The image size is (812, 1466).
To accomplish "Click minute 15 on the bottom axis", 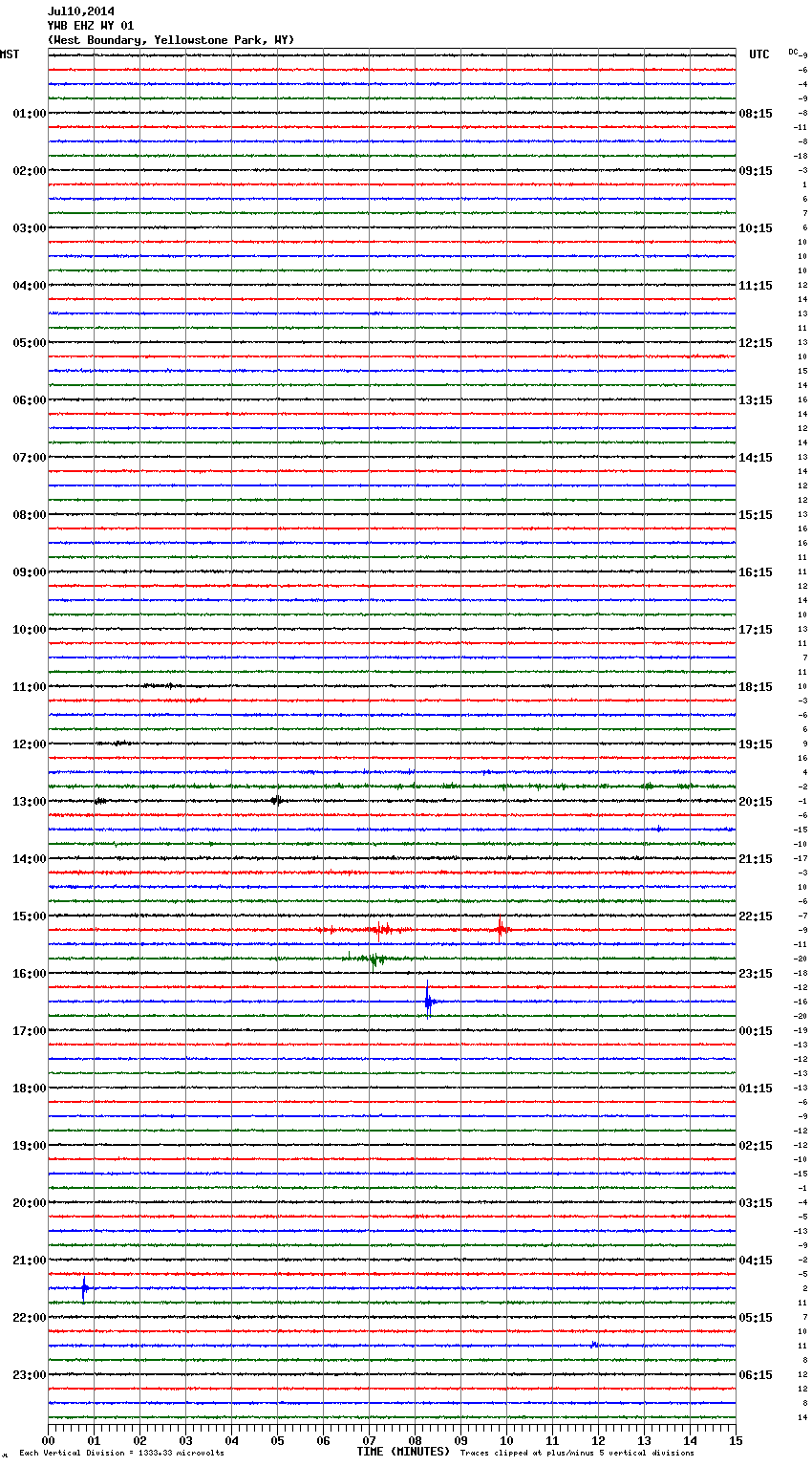I will 736,1440.
